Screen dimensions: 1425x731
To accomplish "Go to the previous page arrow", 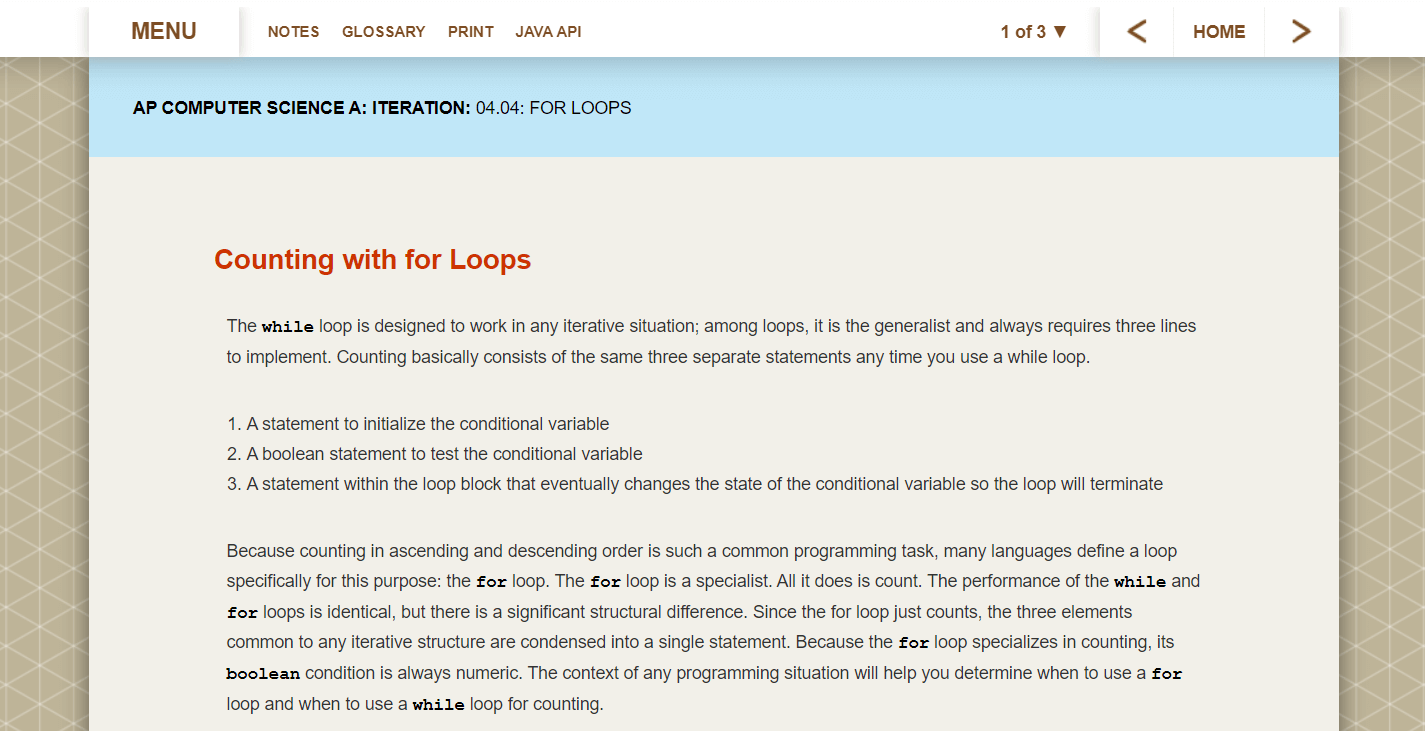I will [1137, 32].
